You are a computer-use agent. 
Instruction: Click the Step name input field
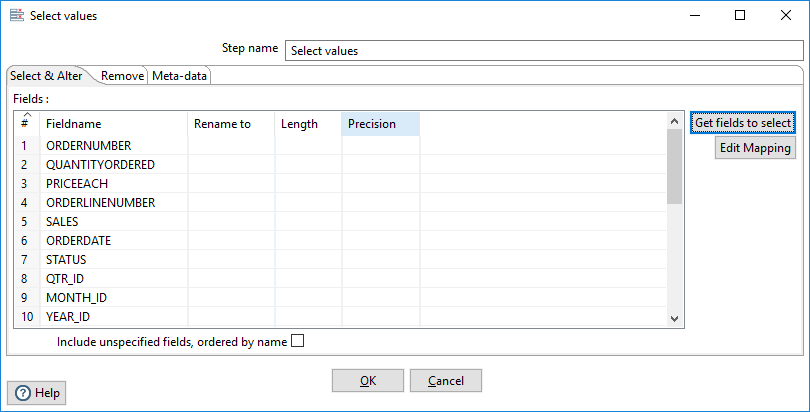click(544, 51)
